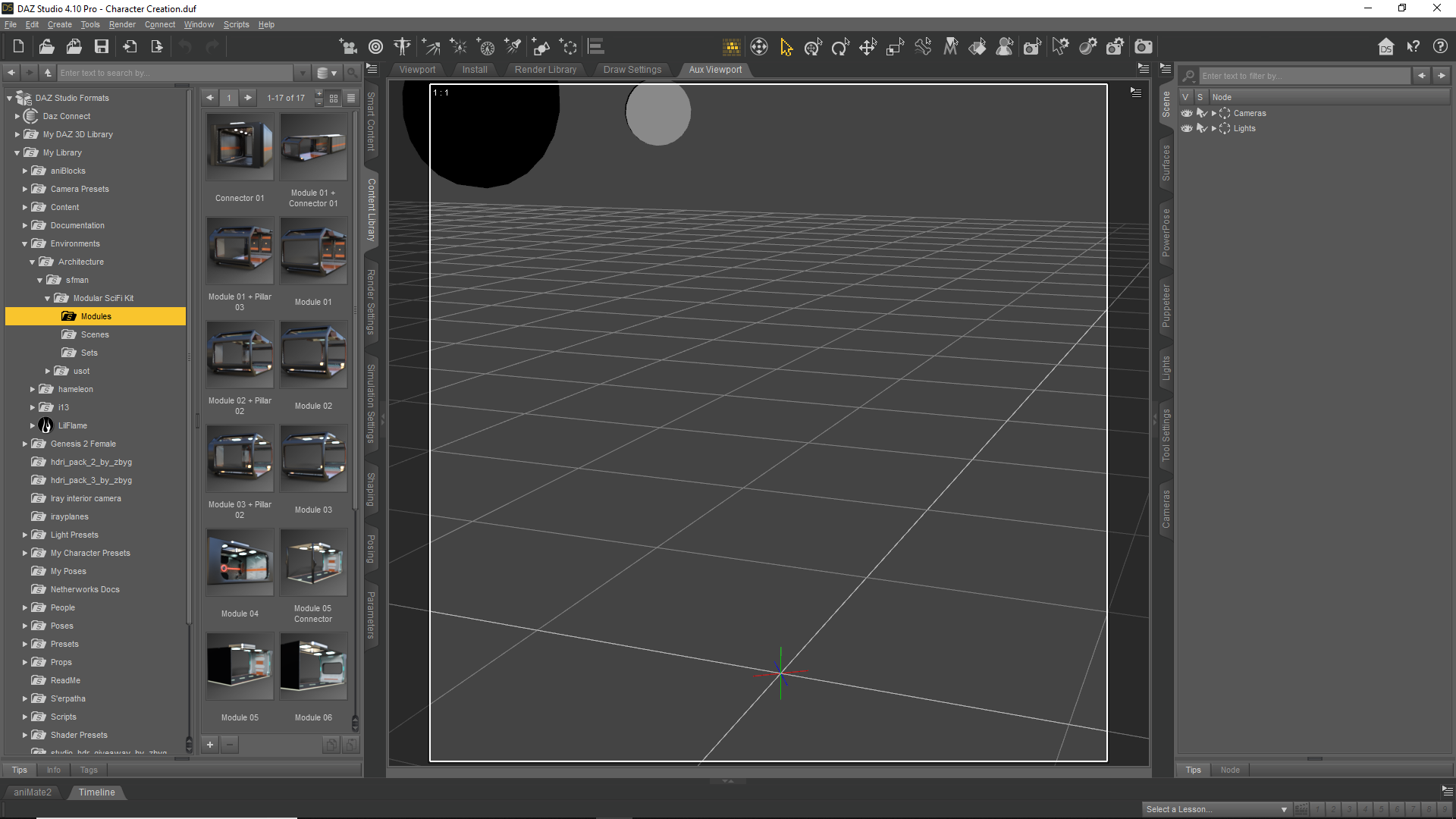Click the Render camera icon
This screenshot has height=819, width=1456.
(x=1144, y=47)
